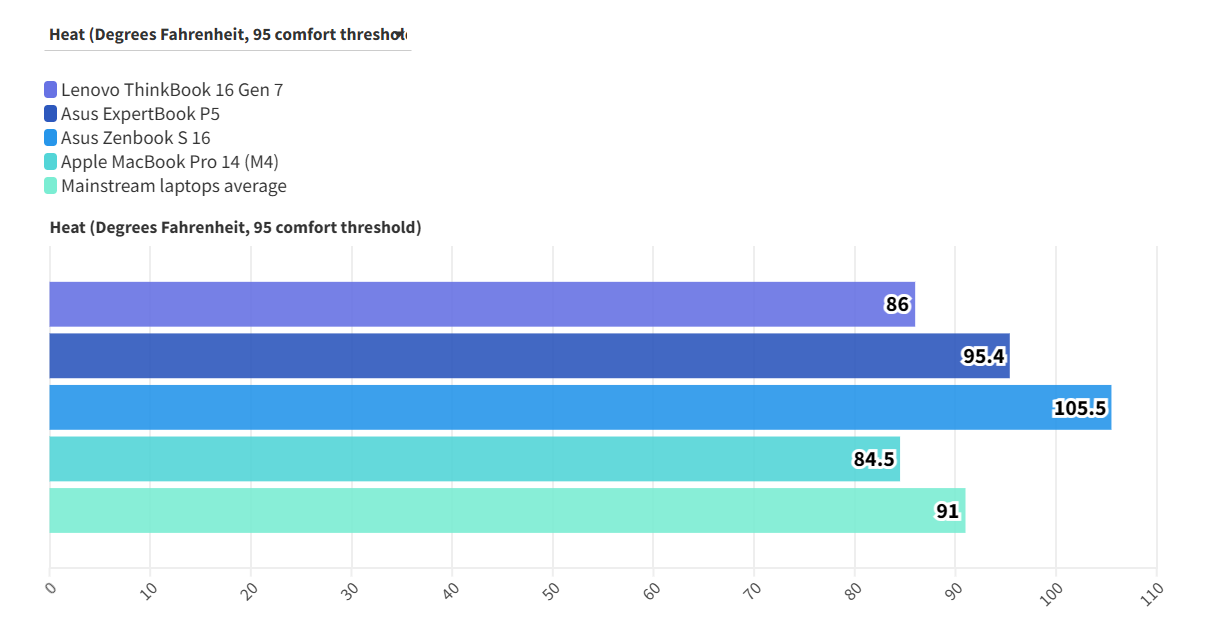The height and width of the screenshot is (622, 1215).
Task: Click the Lenovo ThinkBook bar showing 86
Action: 480,304
